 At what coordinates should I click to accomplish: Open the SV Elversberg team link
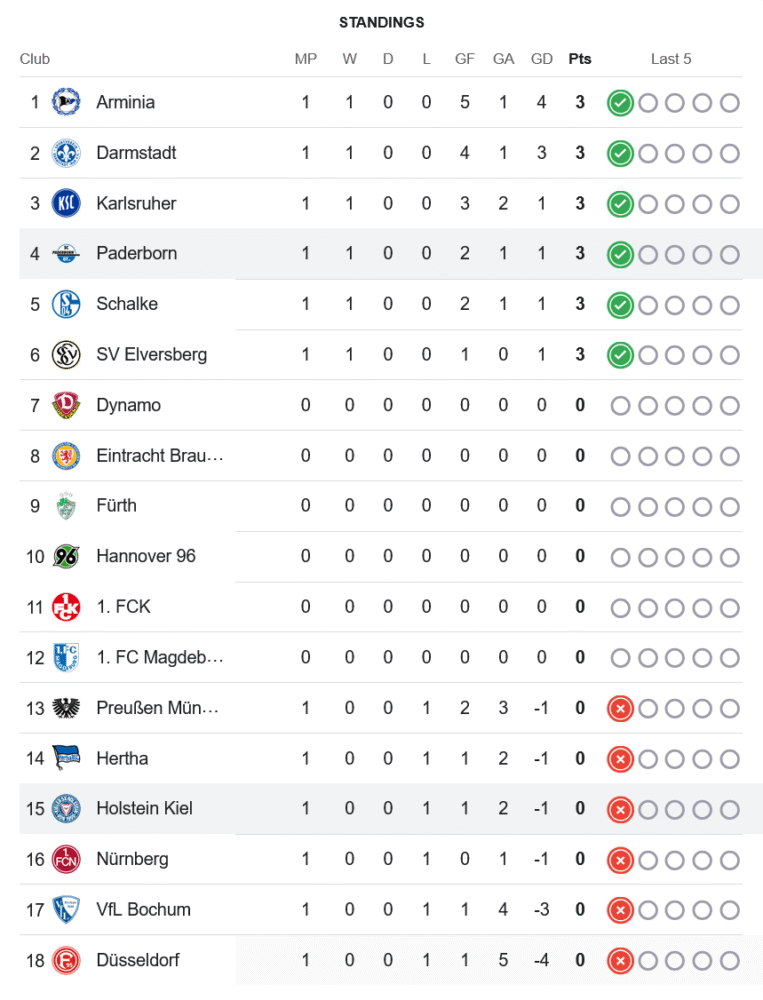tap(151, 354)
